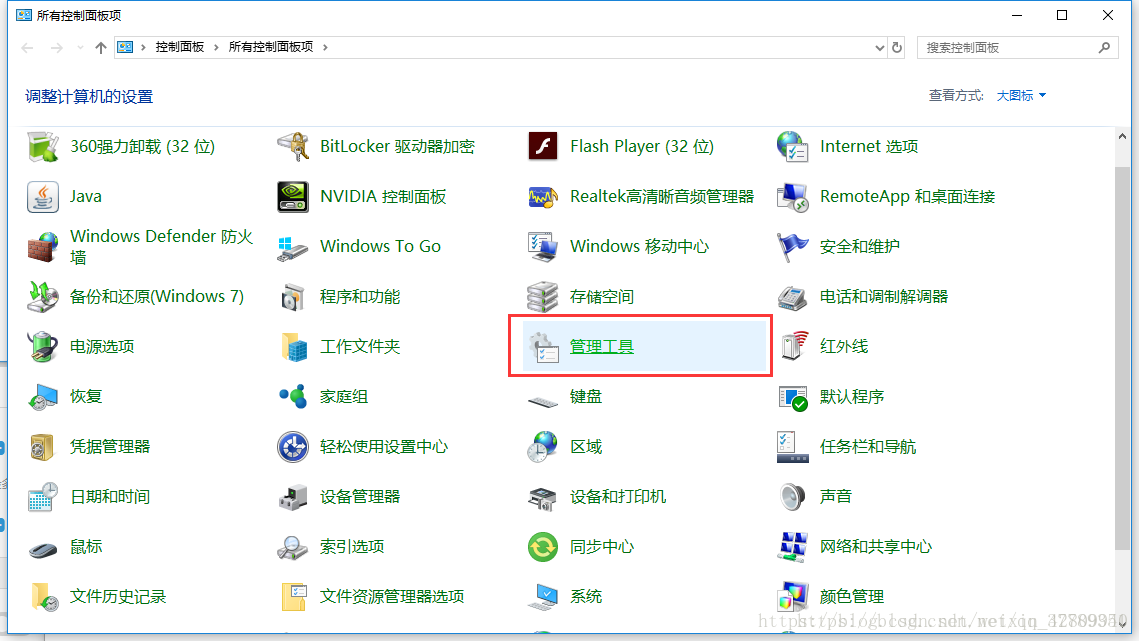Refresh the control panel view
Screen dimensions: 1139x641
(897, 48)
